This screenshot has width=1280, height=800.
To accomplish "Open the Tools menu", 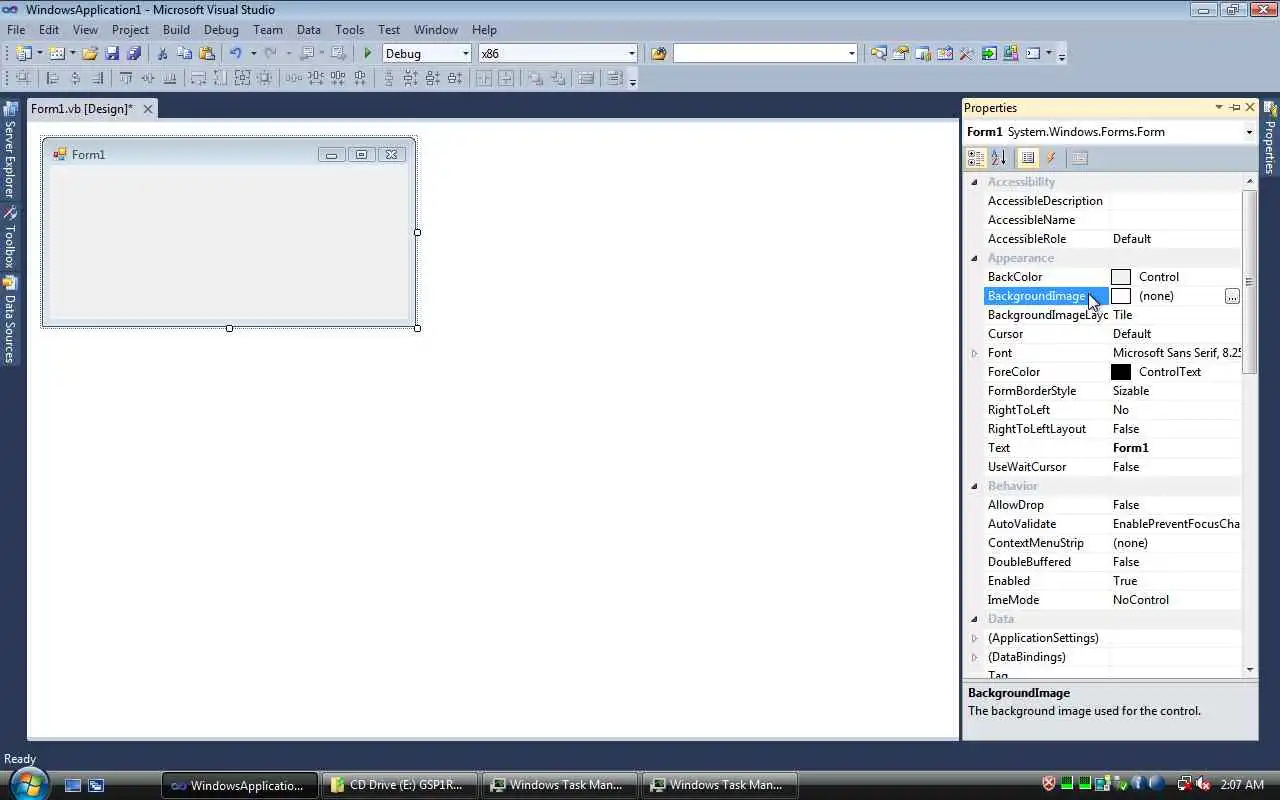I will [x=349, y=30].
